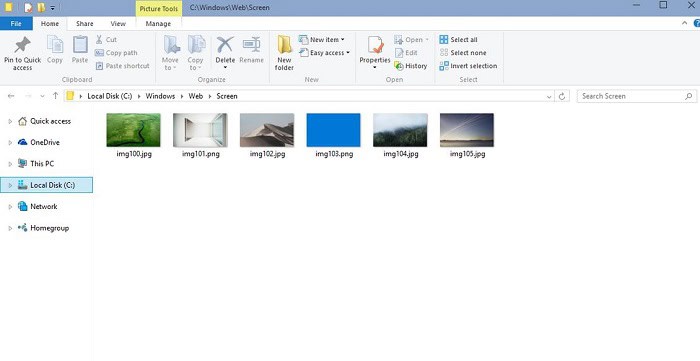Select the img102.jpg thumbnail
Viewport: 700px width, 361px height.
267,130
